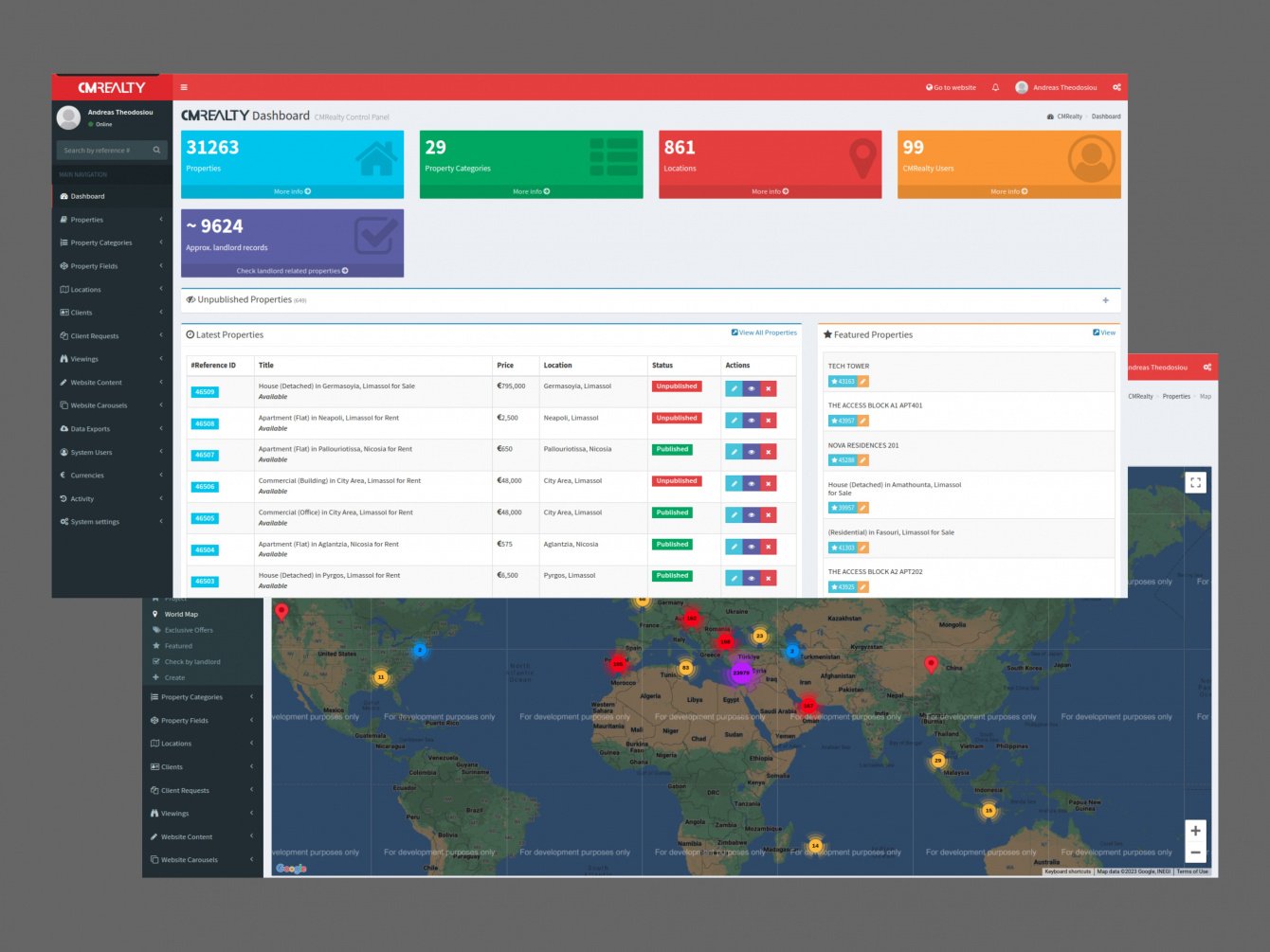
Task: Click the eye button for property 46505
Action: point(752,515)
